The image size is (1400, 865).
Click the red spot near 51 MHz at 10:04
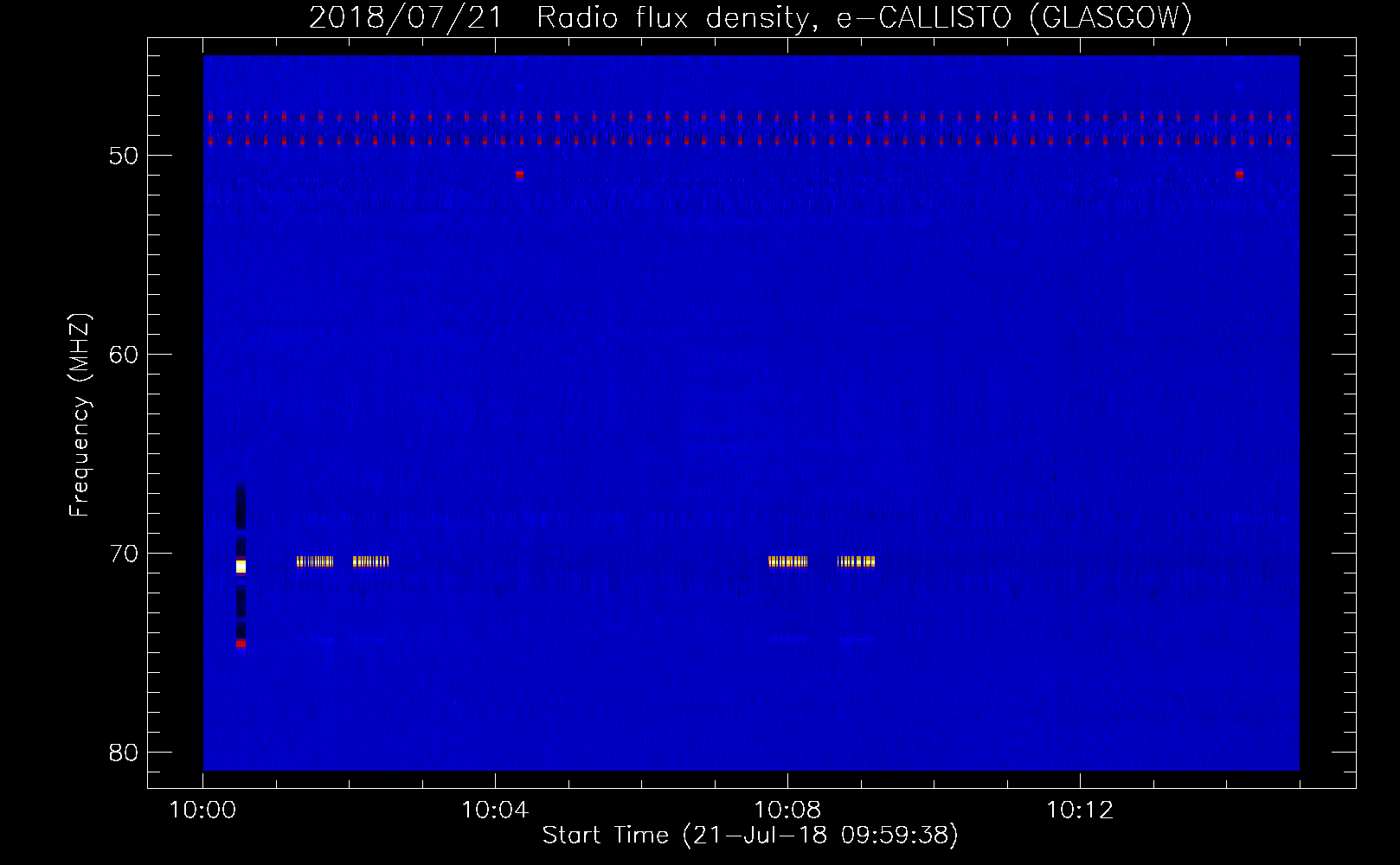[519, 174]
